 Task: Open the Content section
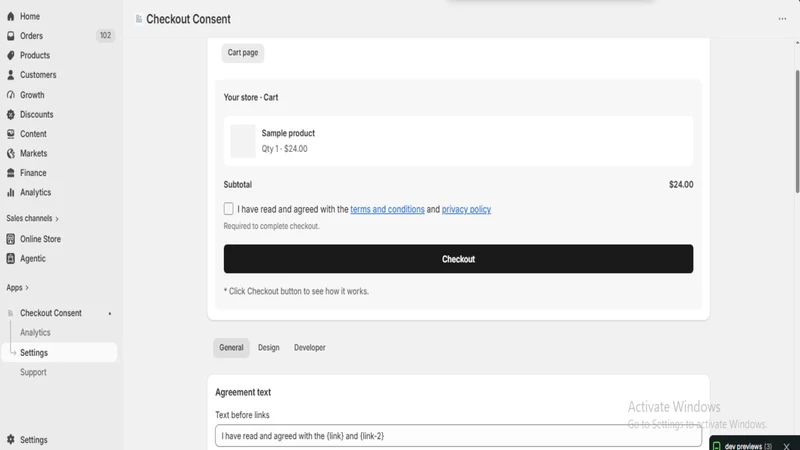pyautogui.click(x=33, y=134)
